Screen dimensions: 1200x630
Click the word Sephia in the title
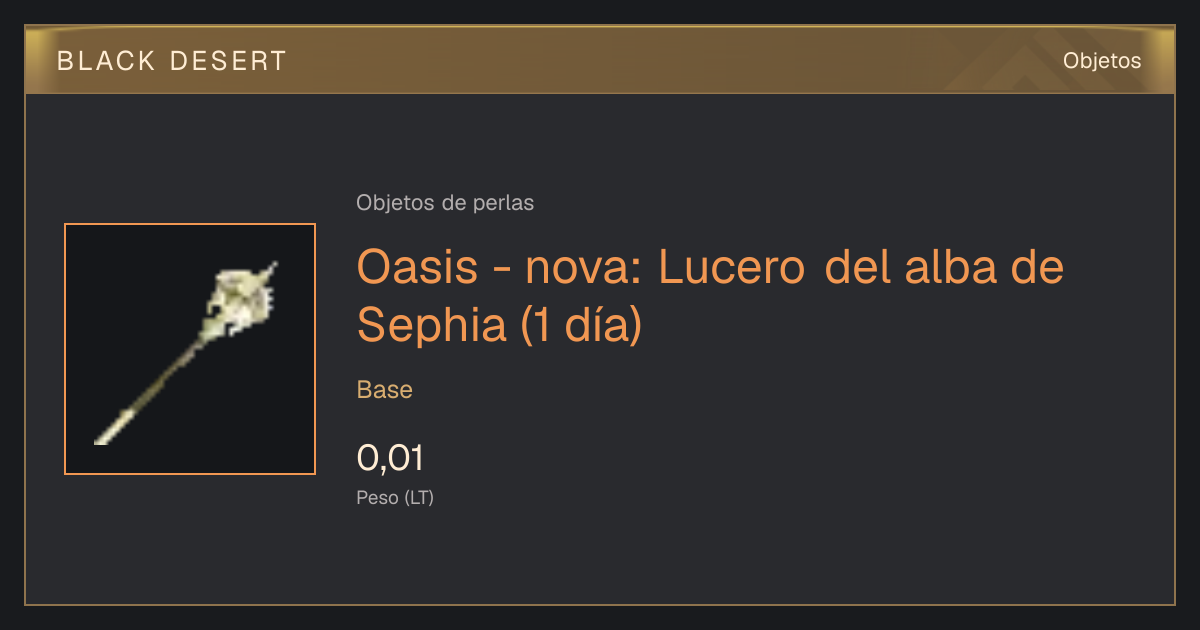[x=433, y=325]
